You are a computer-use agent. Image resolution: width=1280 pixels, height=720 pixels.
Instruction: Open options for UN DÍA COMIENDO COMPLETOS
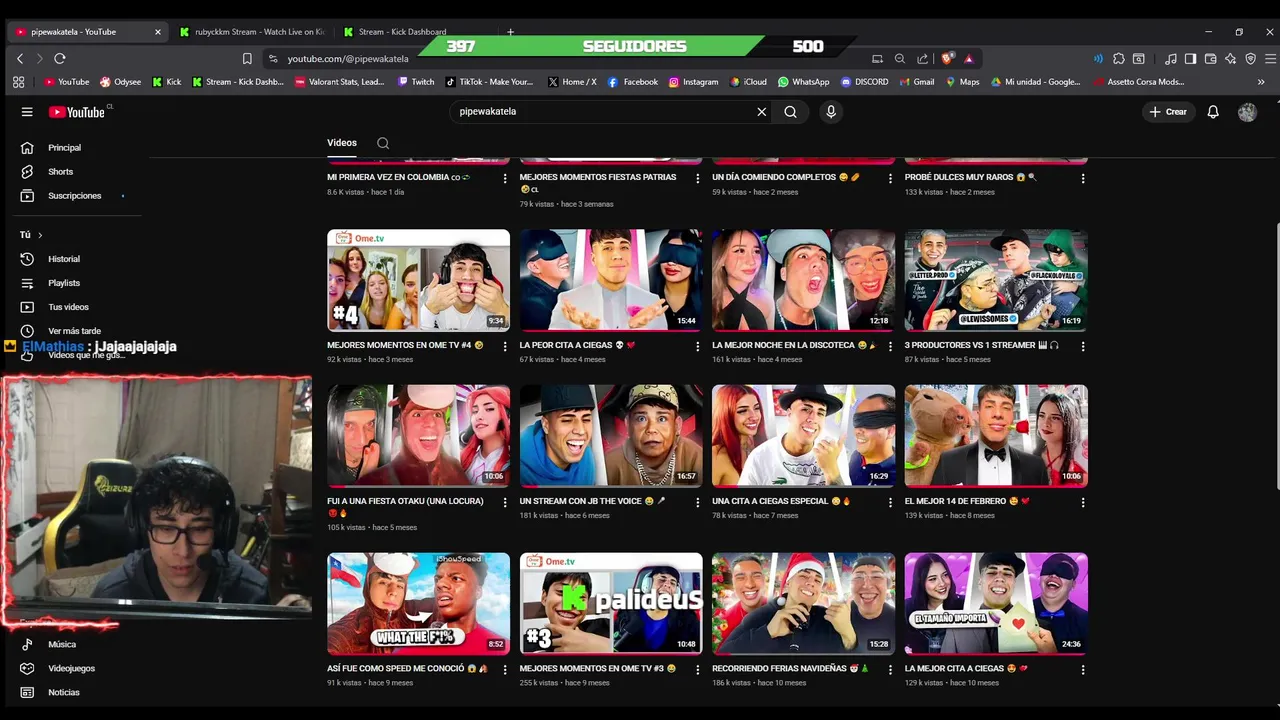890,179
